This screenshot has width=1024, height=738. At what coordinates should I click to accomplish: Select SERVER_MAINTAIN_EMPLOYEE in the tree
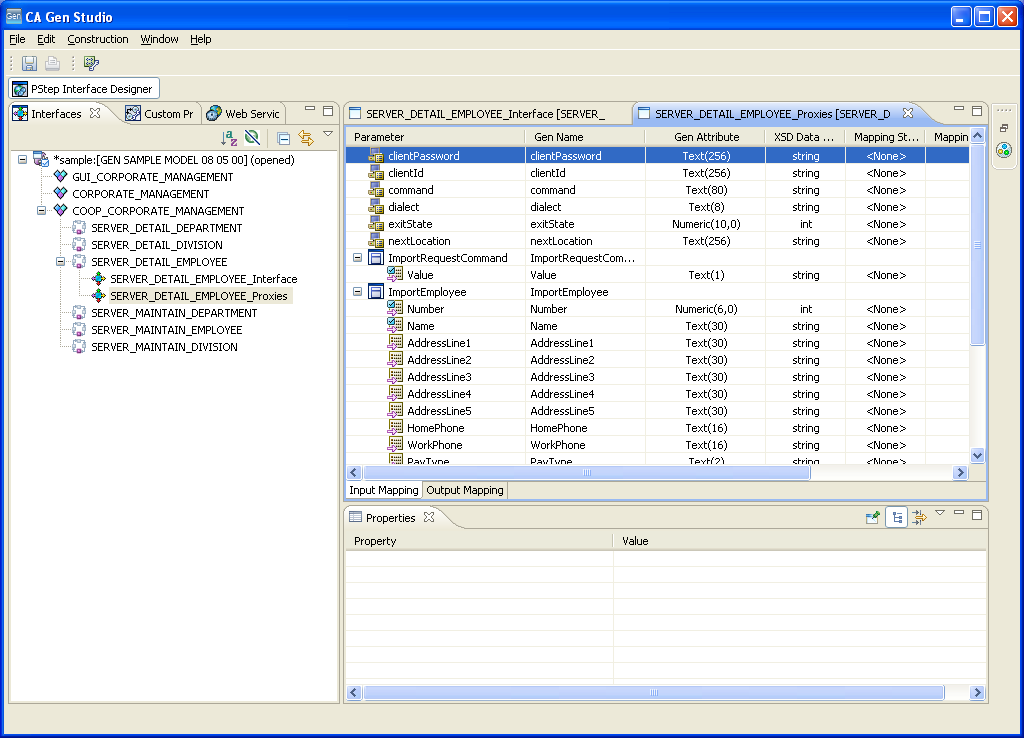(166, 330)
